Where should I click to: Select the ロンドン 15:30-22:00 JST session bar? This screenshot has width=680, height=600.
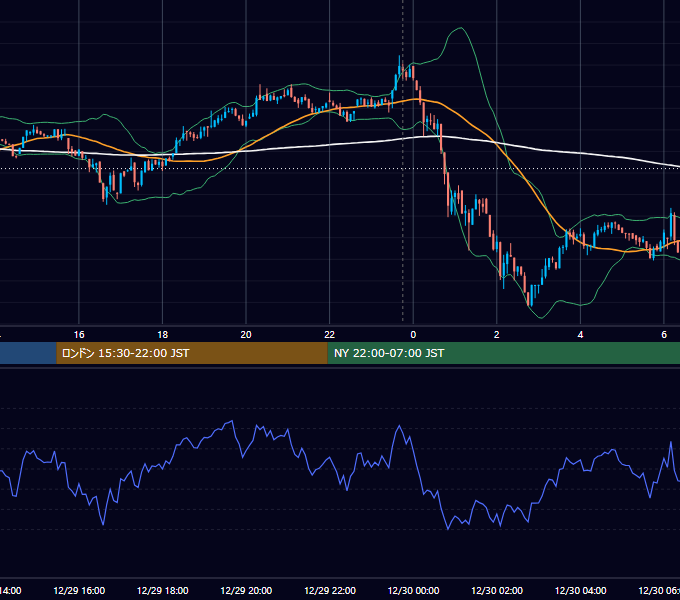click(192, 353)
